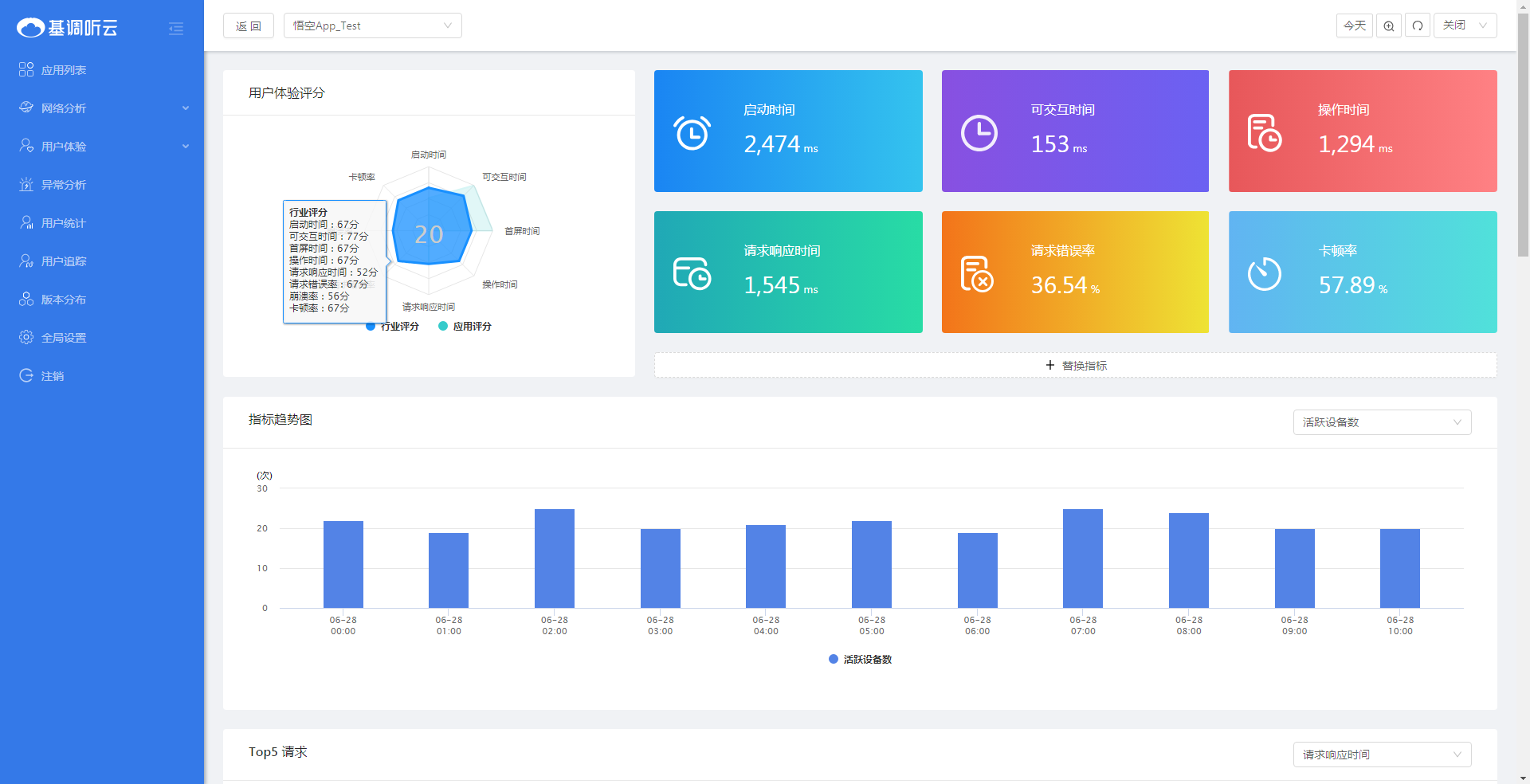Click the 返回 button
The height and width of the screenshot is (784, 1530).
249,25
